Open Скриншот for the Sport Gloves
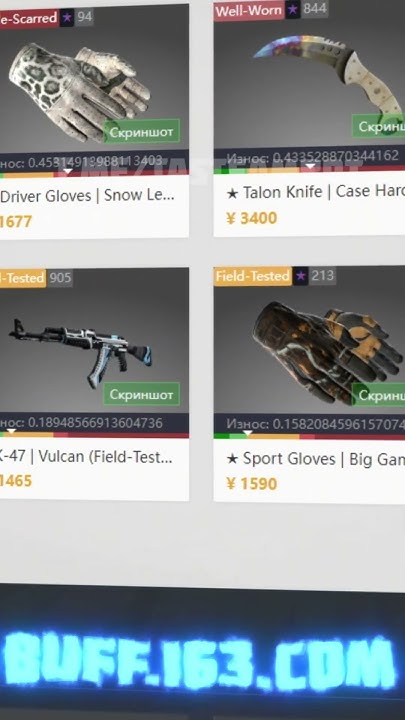This screenshot has height=720, width=405. pos(379,395)
